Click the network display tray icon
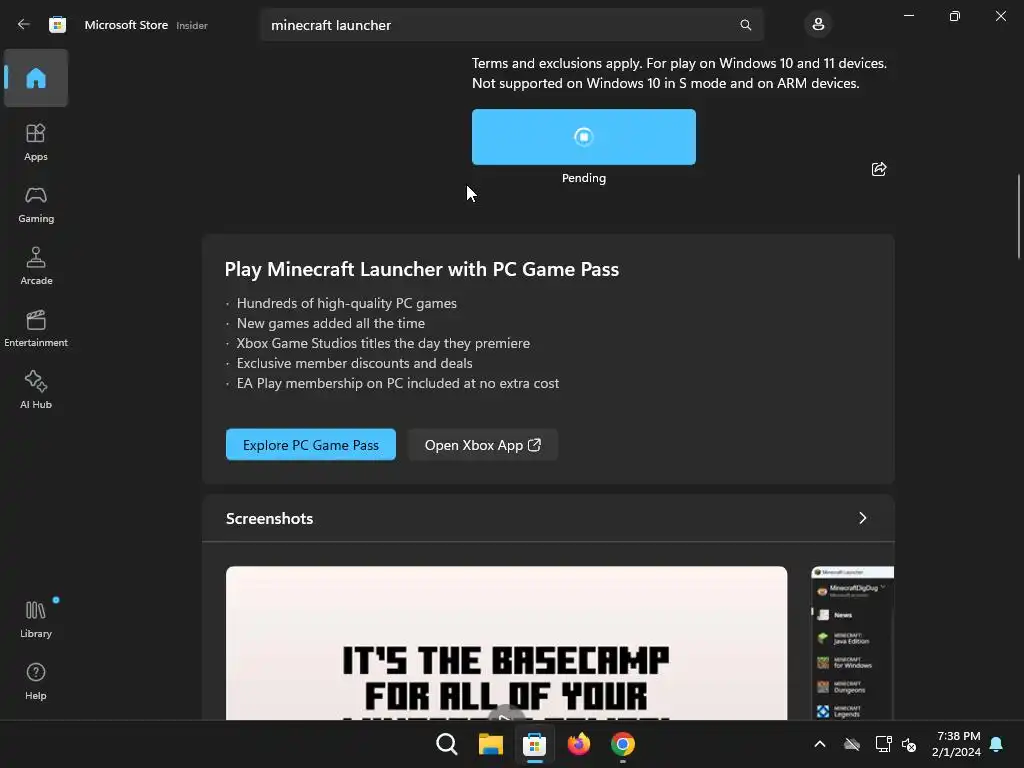The width and height of the screenshot is (1024, 768). coord(883,744)
